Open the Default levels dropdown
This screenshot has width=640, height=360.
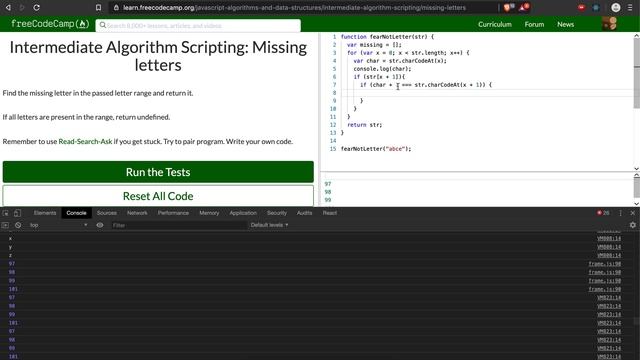(x=269, y=225)
